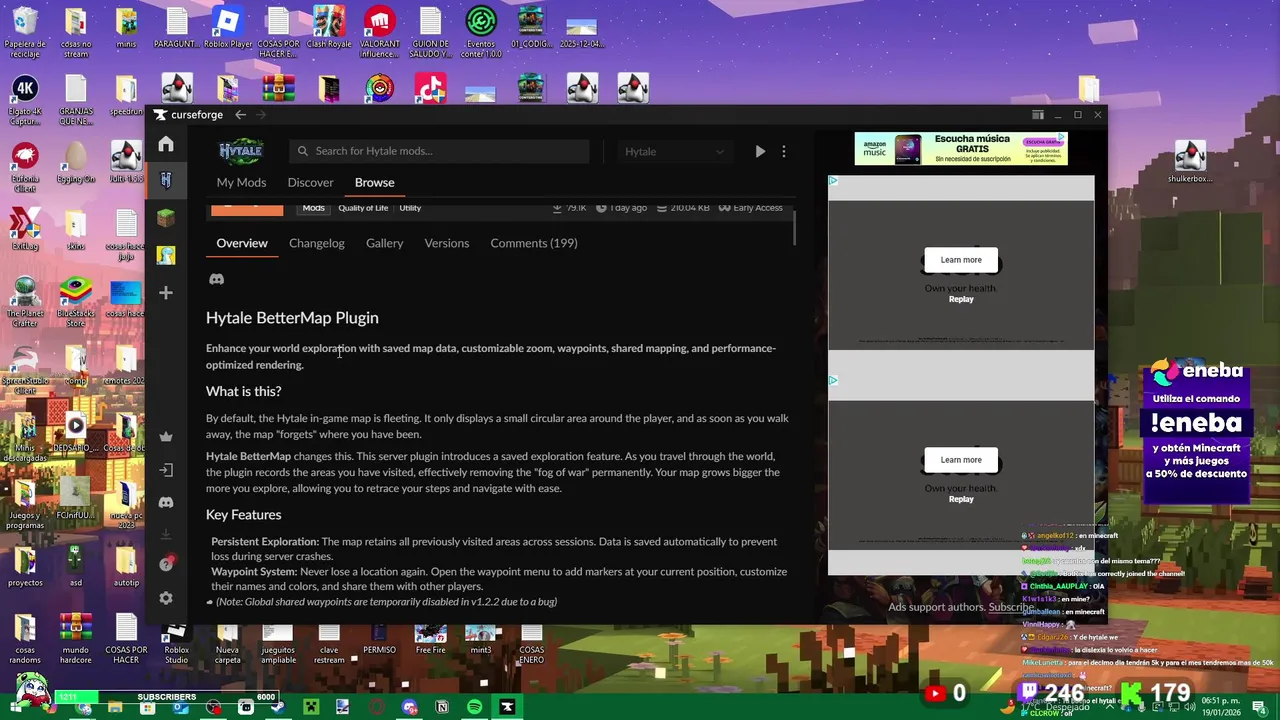1280x720 pixels.
Task: Open Notion from the taskbar
Action: pyautogui.click(x=442, y=707)
